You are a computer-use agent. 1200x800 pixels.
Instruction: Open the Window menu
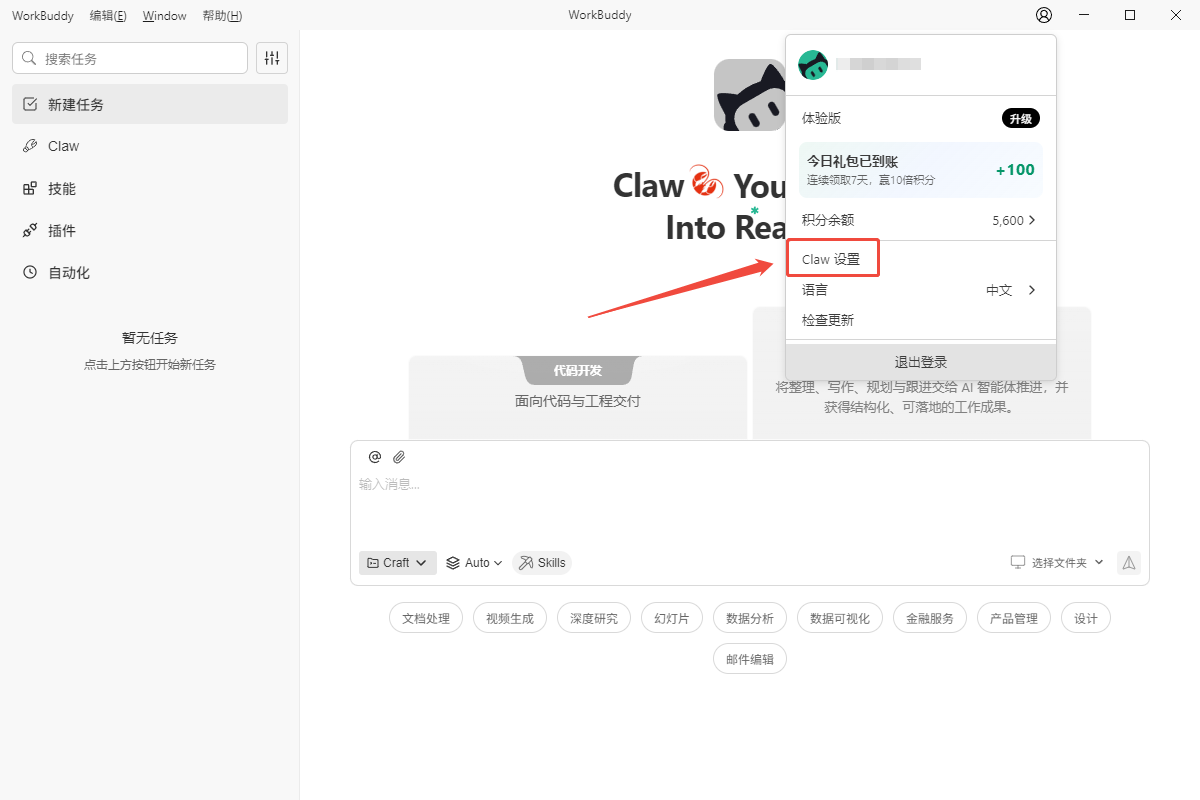(165, 16)
